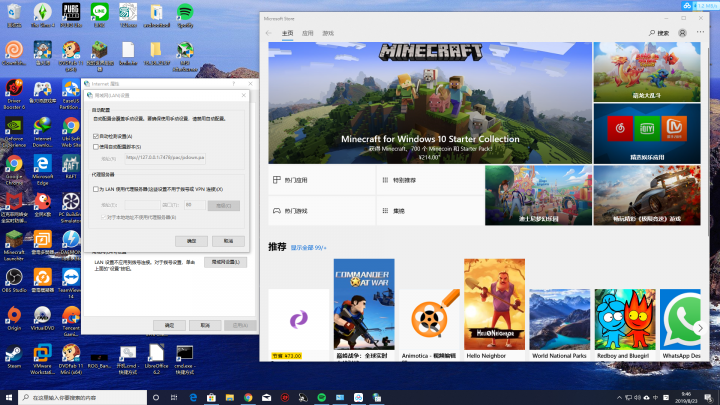Select the Minecraft Launcher desktop icon
This screenshot has width=720, height=405.
14,246
